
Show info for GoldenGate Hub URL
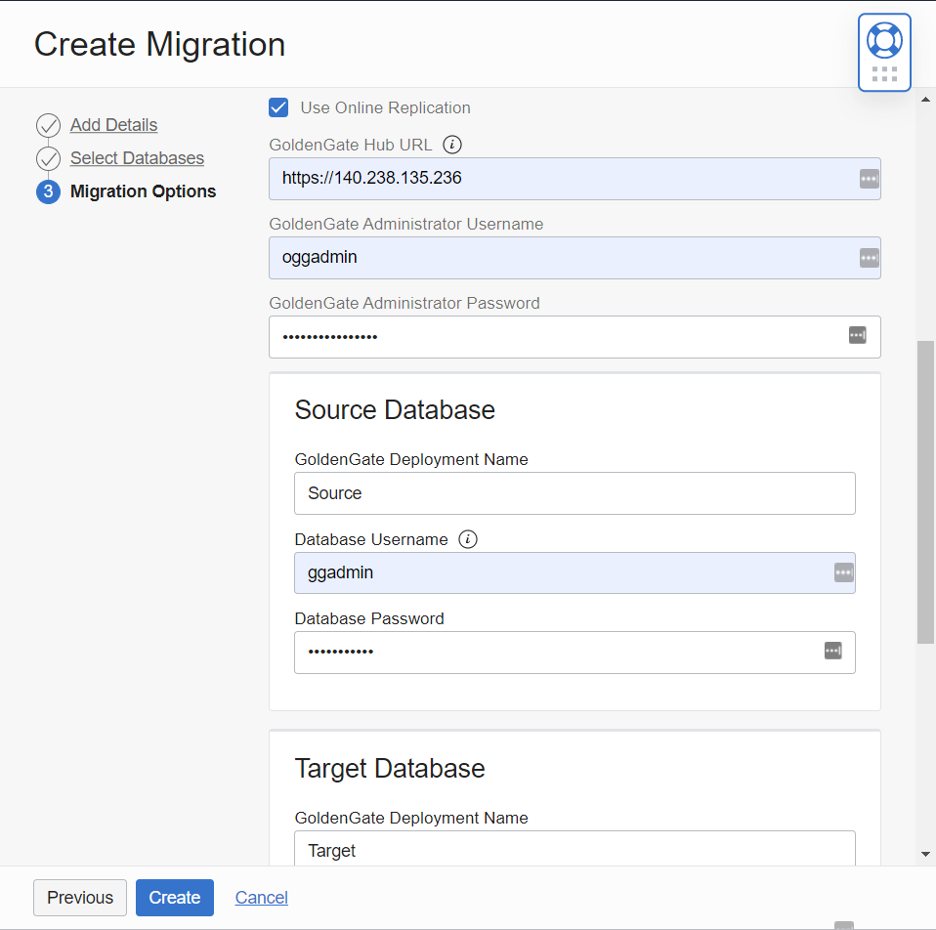pos(452,144)
